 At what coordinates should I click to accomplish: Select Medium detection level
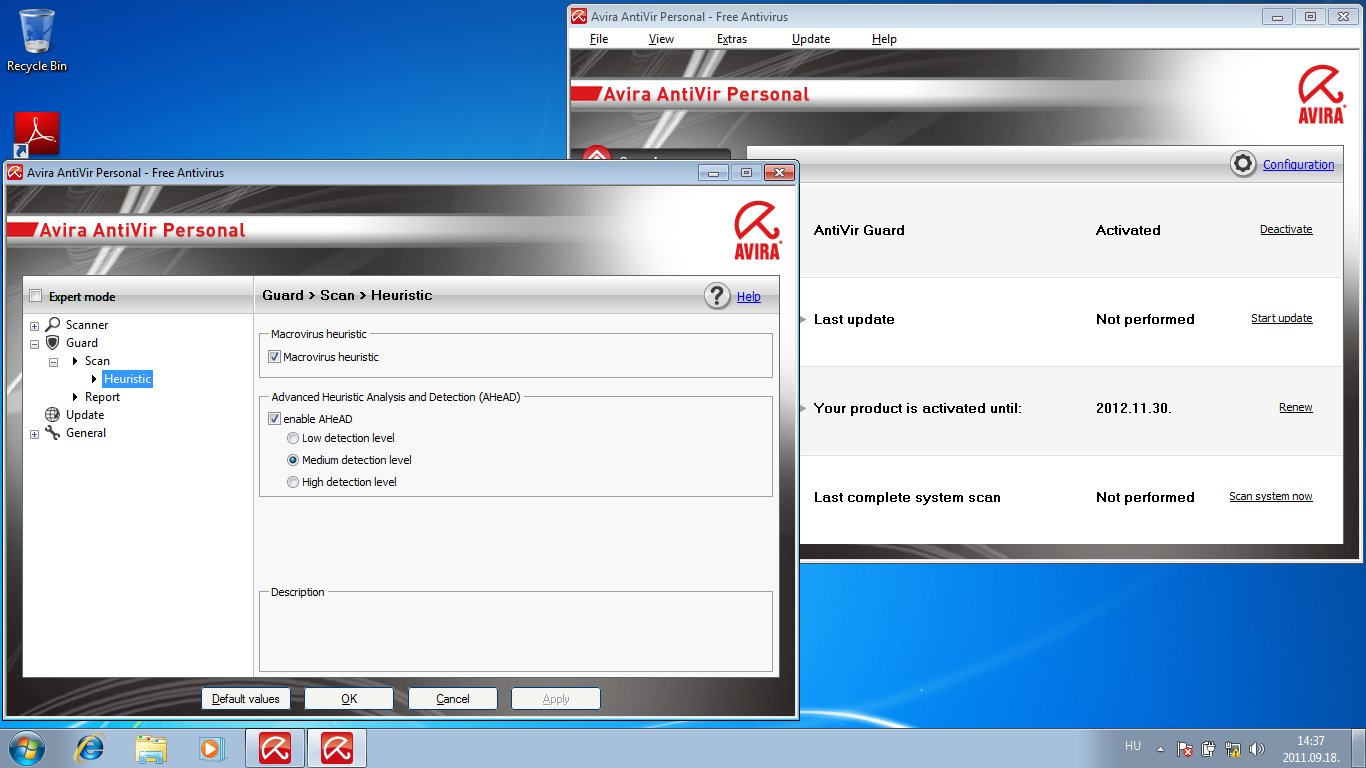pyautogui.click(x=293, y=460)
